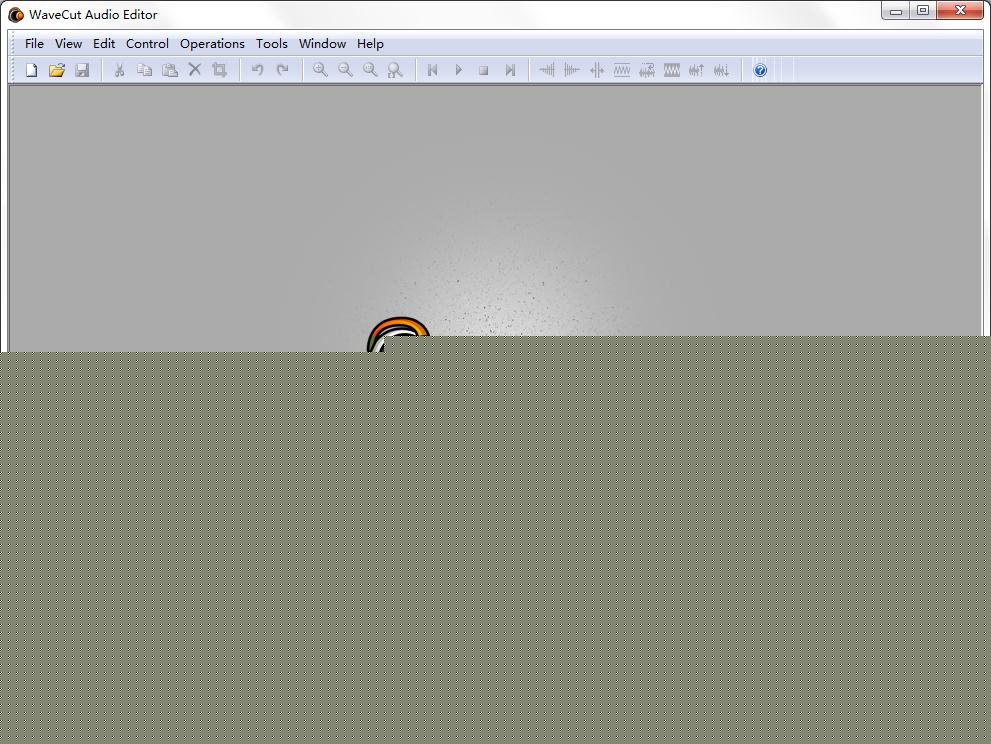Open help using the question mark icon
991x744 pixels.
[x=760, y=70]
